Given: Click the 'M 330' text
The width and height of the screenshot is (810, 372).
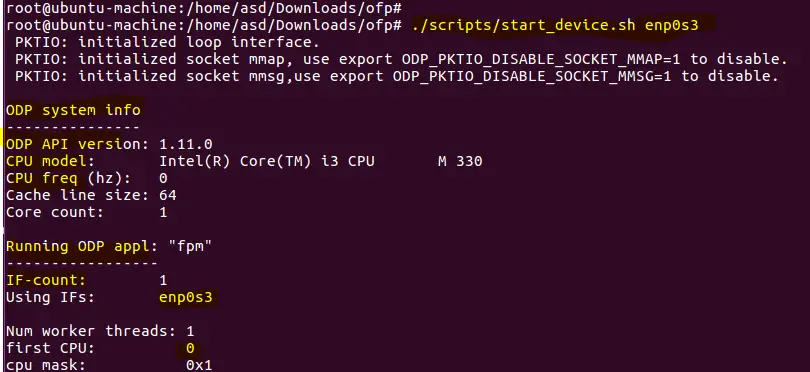Looking at the screenshot, I should [x=460, y=161].
